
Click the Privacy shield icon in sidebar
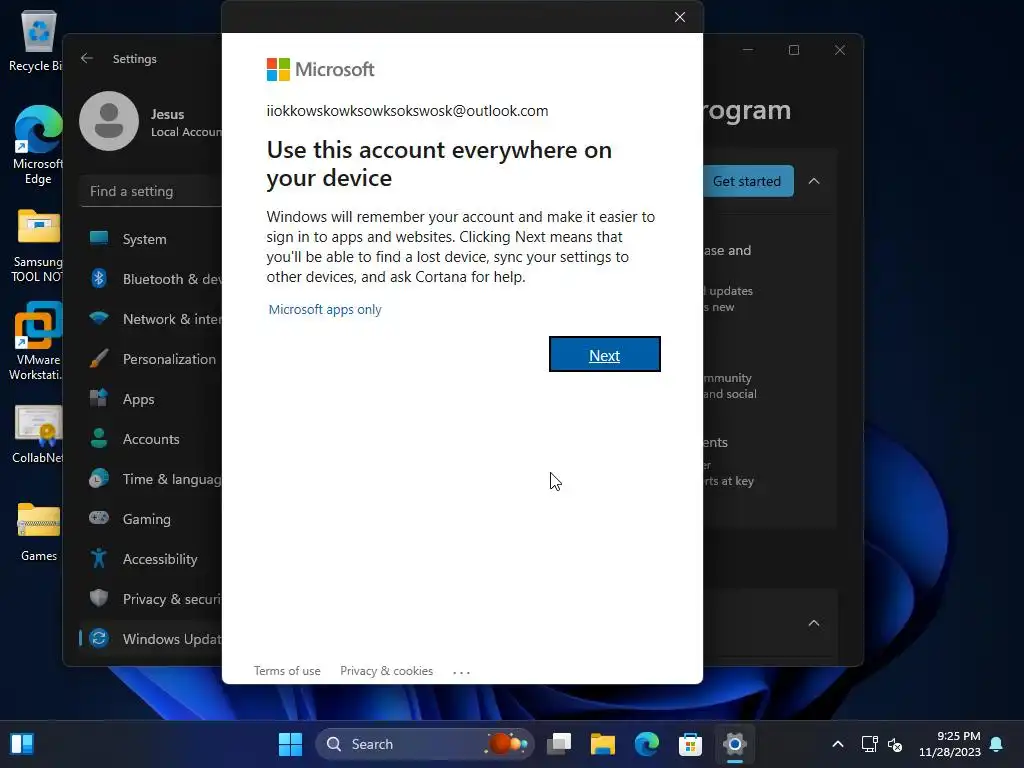[99, 598]
